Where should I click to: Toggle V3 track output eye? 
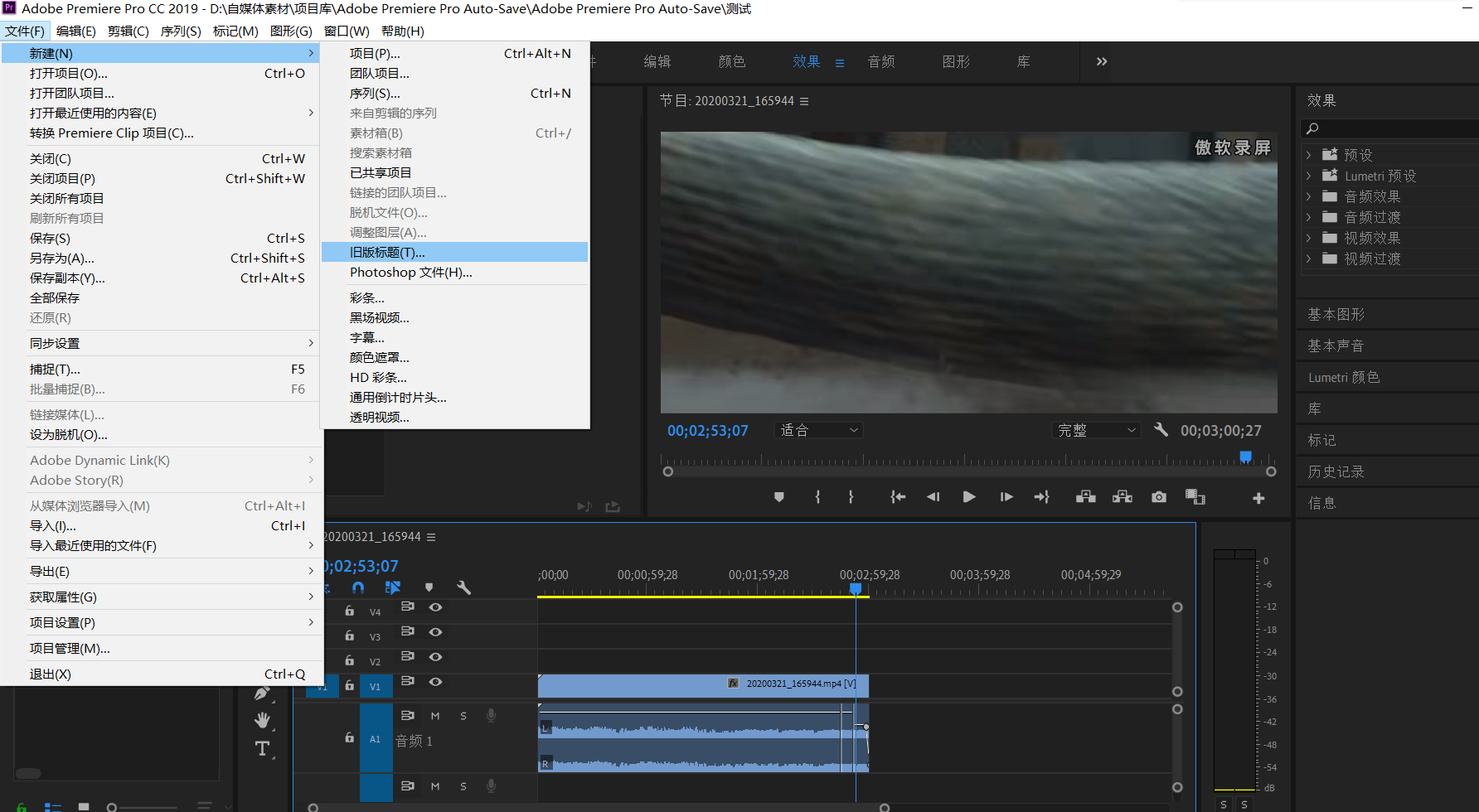435,632
